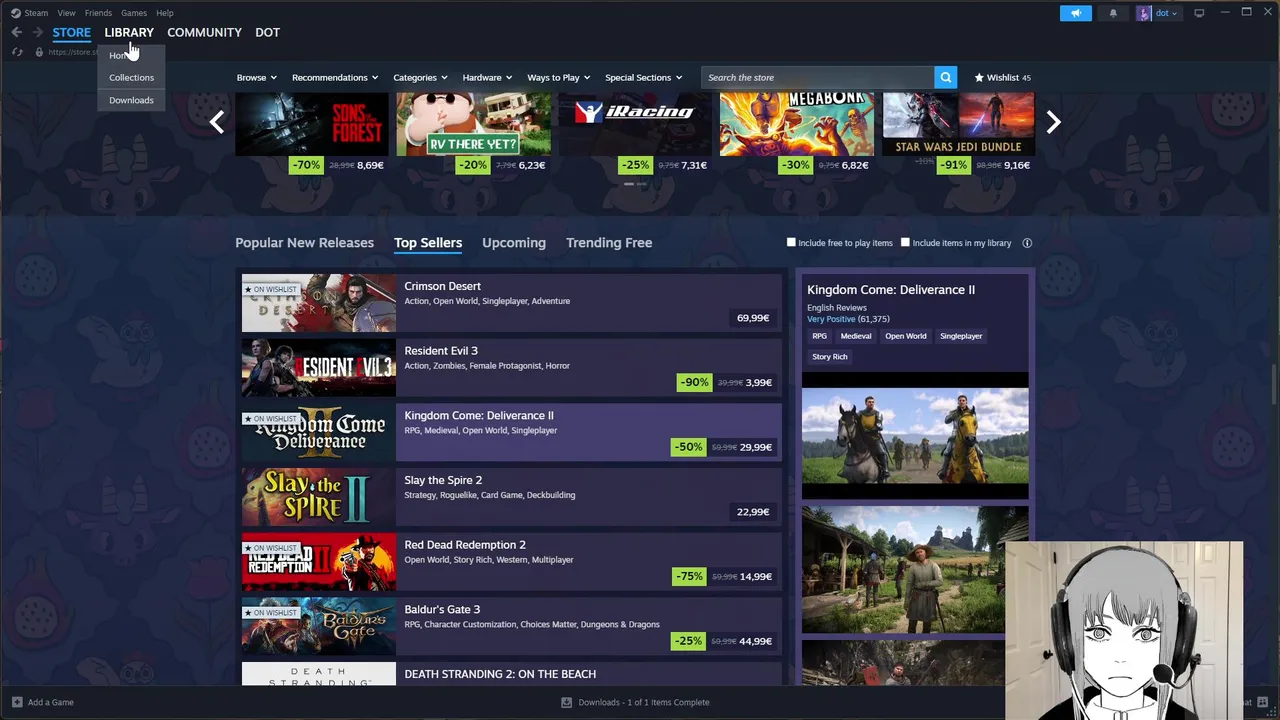Click the Open World tag button
Image resolution: width=1280 pixels, height=720 pixels.
click(x=906, y=336)
